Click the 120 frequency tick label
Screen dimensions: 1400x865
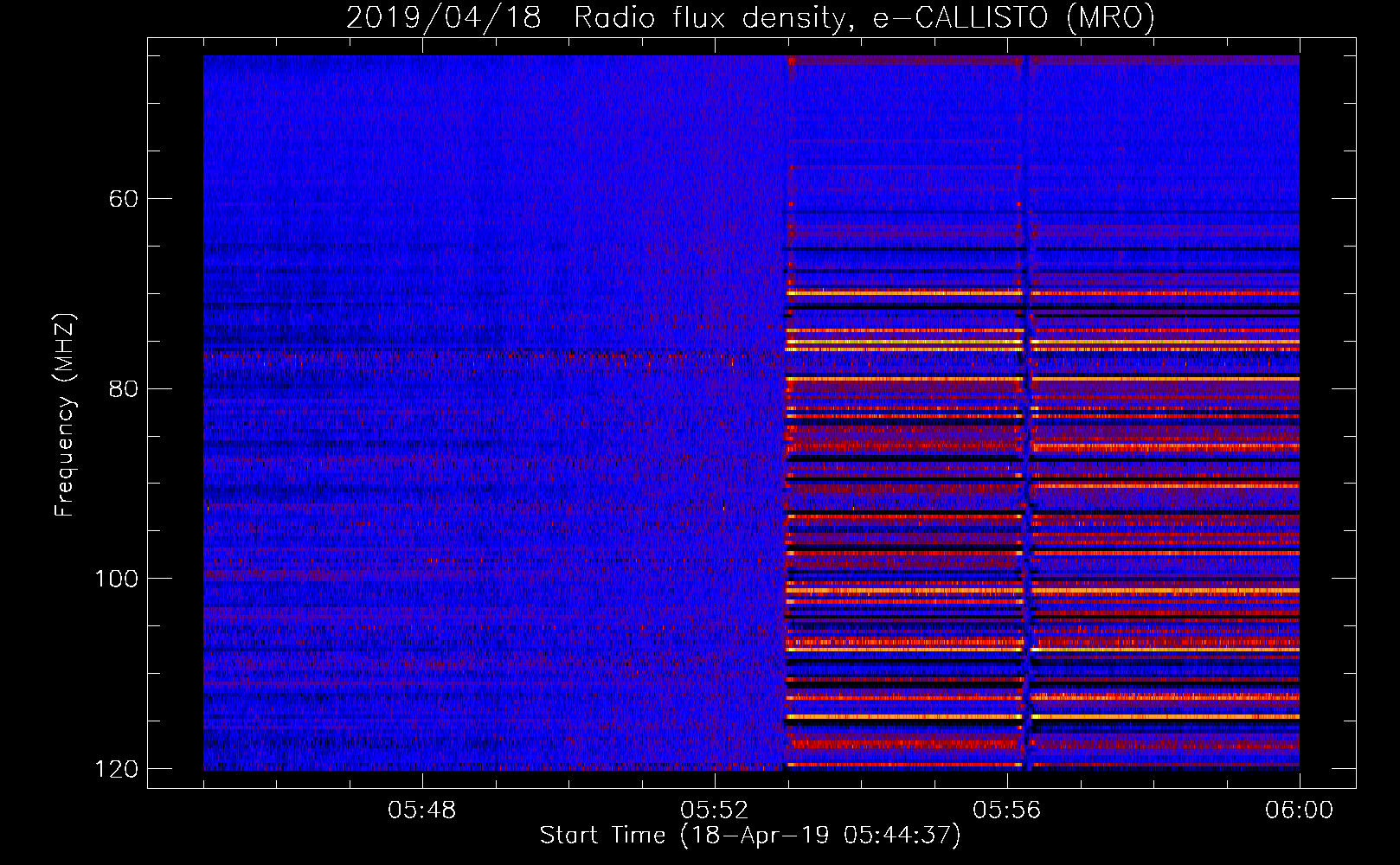point(116,769)
